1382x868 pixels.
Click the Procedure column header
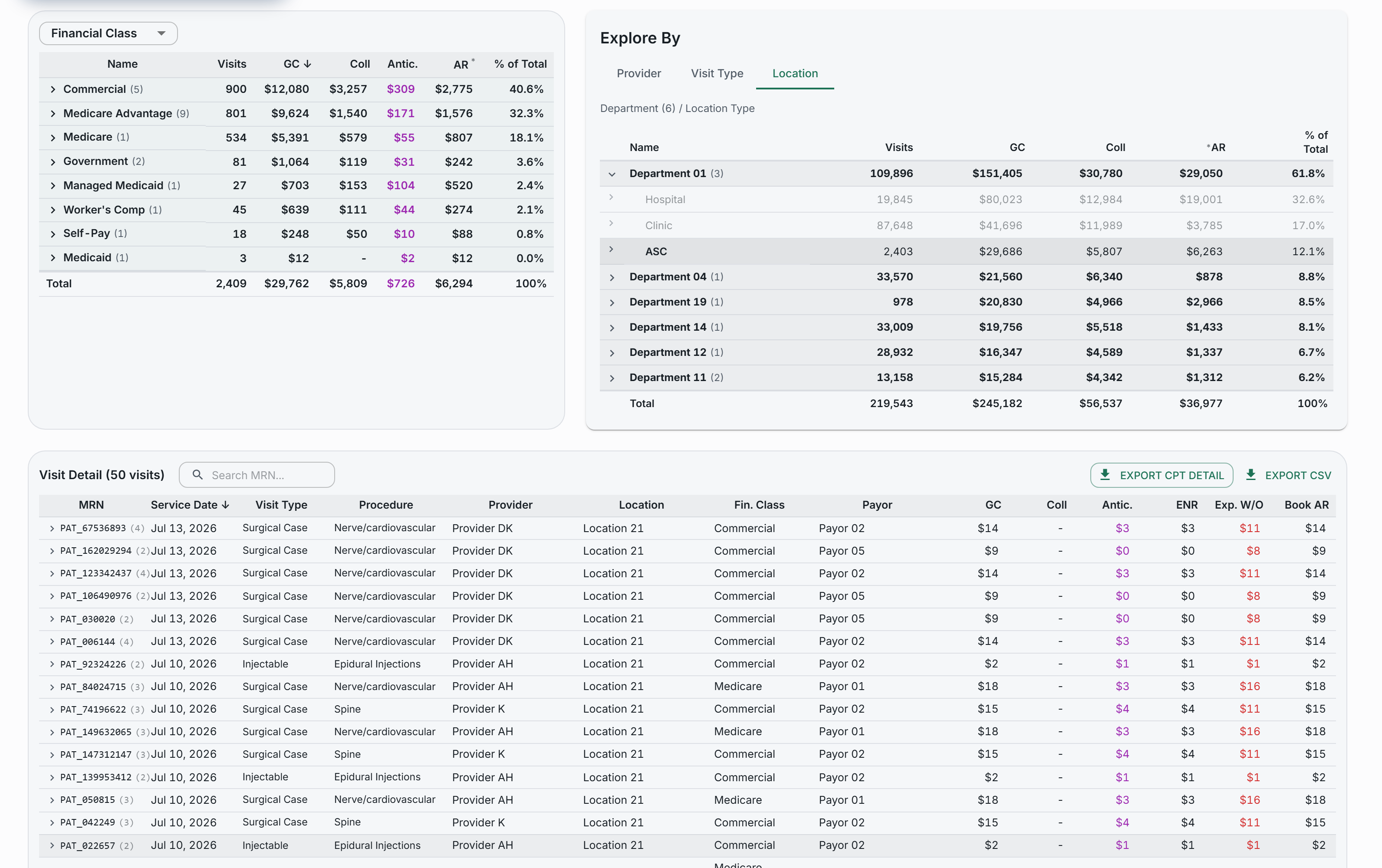[386, 505]
